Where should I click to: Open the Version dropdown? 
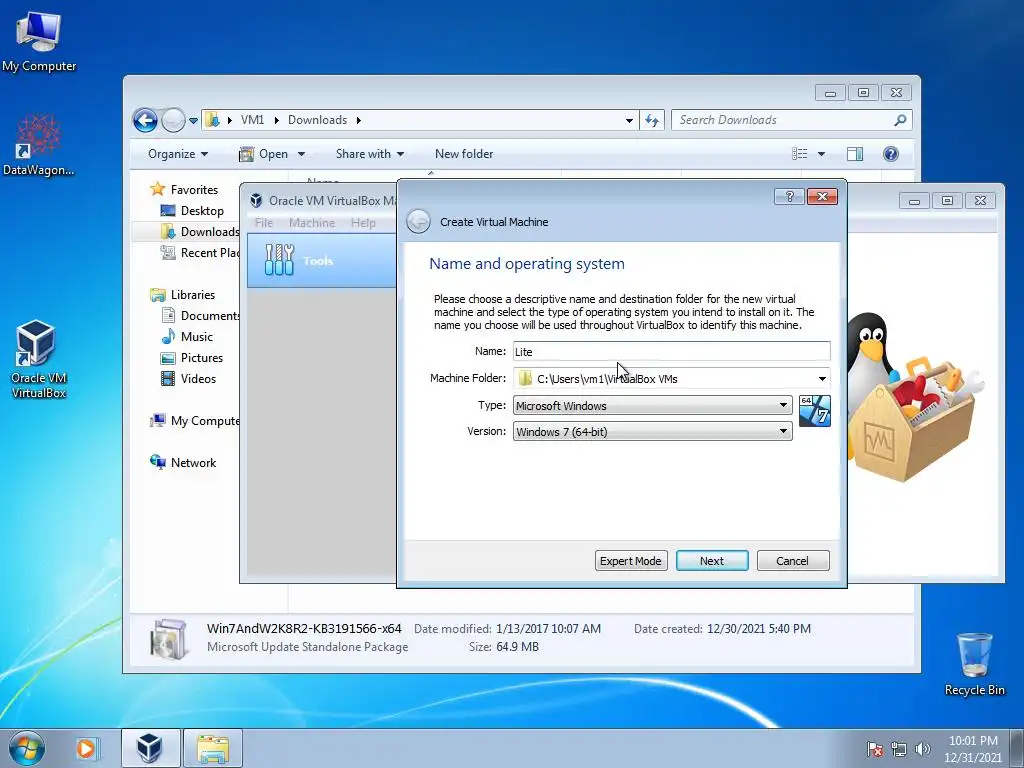tap(652, 432)
